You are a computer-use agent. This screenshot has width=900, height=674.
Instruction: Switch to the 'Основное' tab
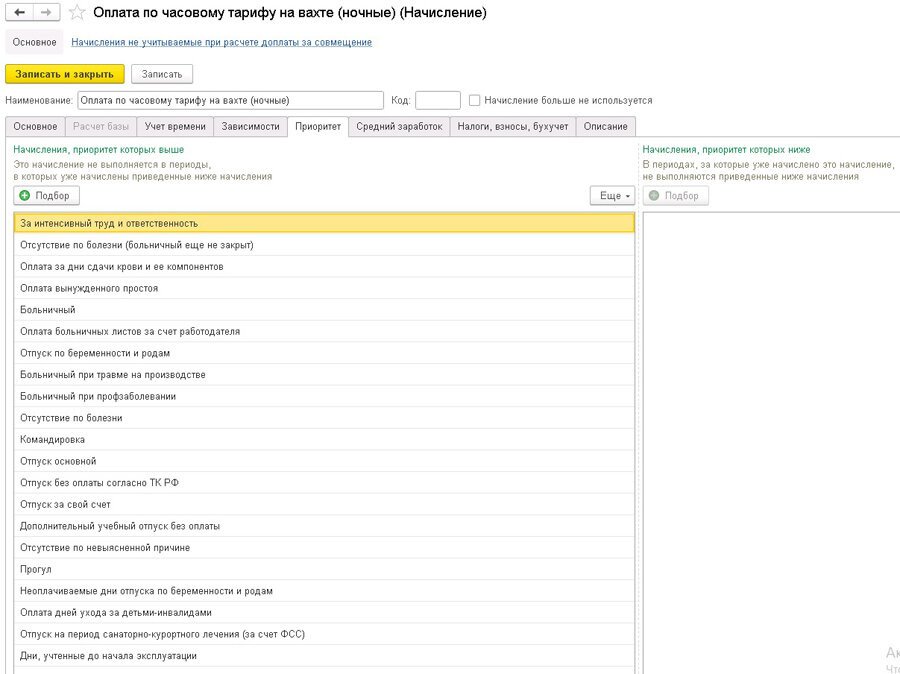(35, 126)
